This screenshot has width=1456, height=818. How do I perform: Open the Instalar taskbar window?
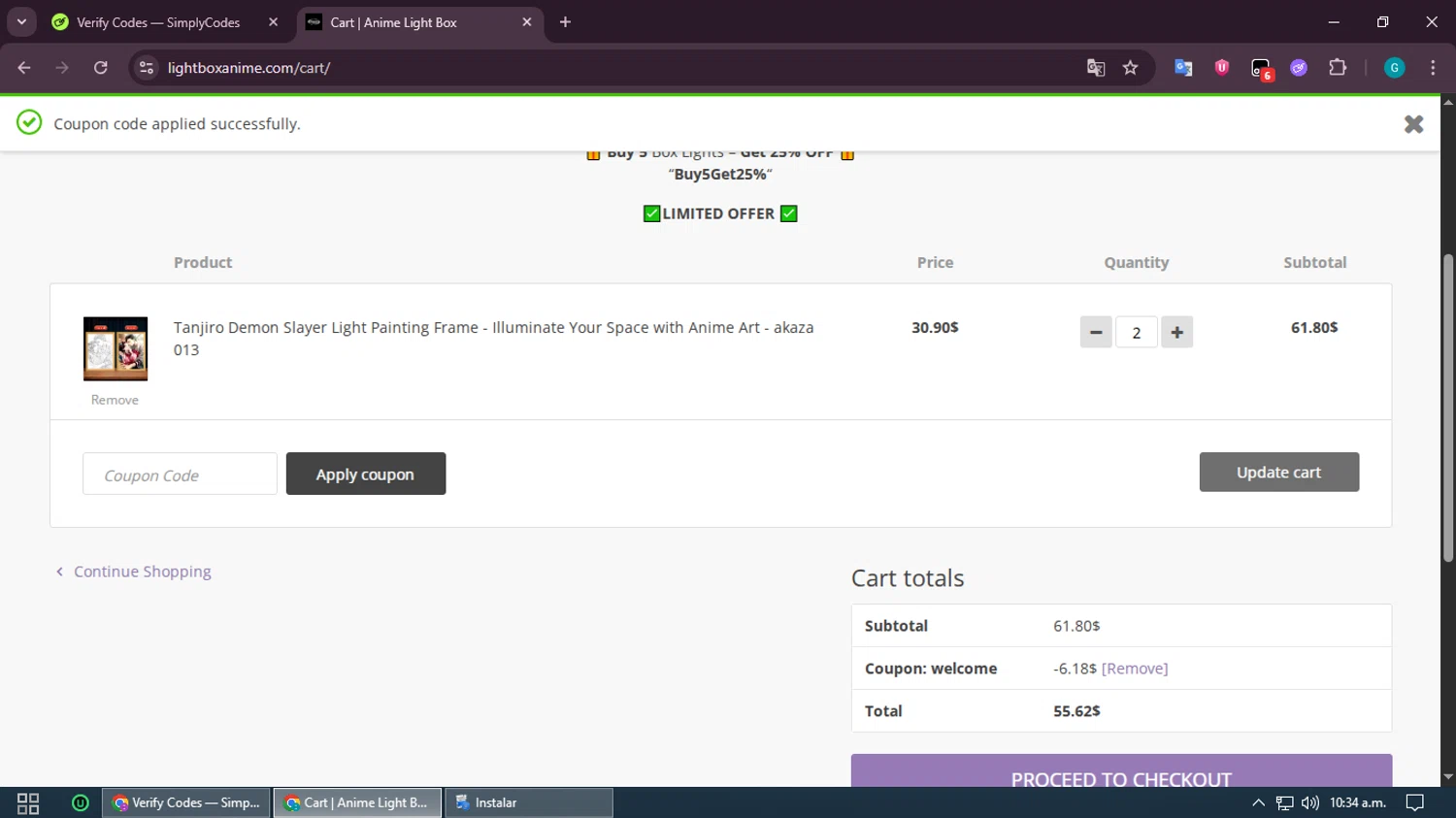528,802
